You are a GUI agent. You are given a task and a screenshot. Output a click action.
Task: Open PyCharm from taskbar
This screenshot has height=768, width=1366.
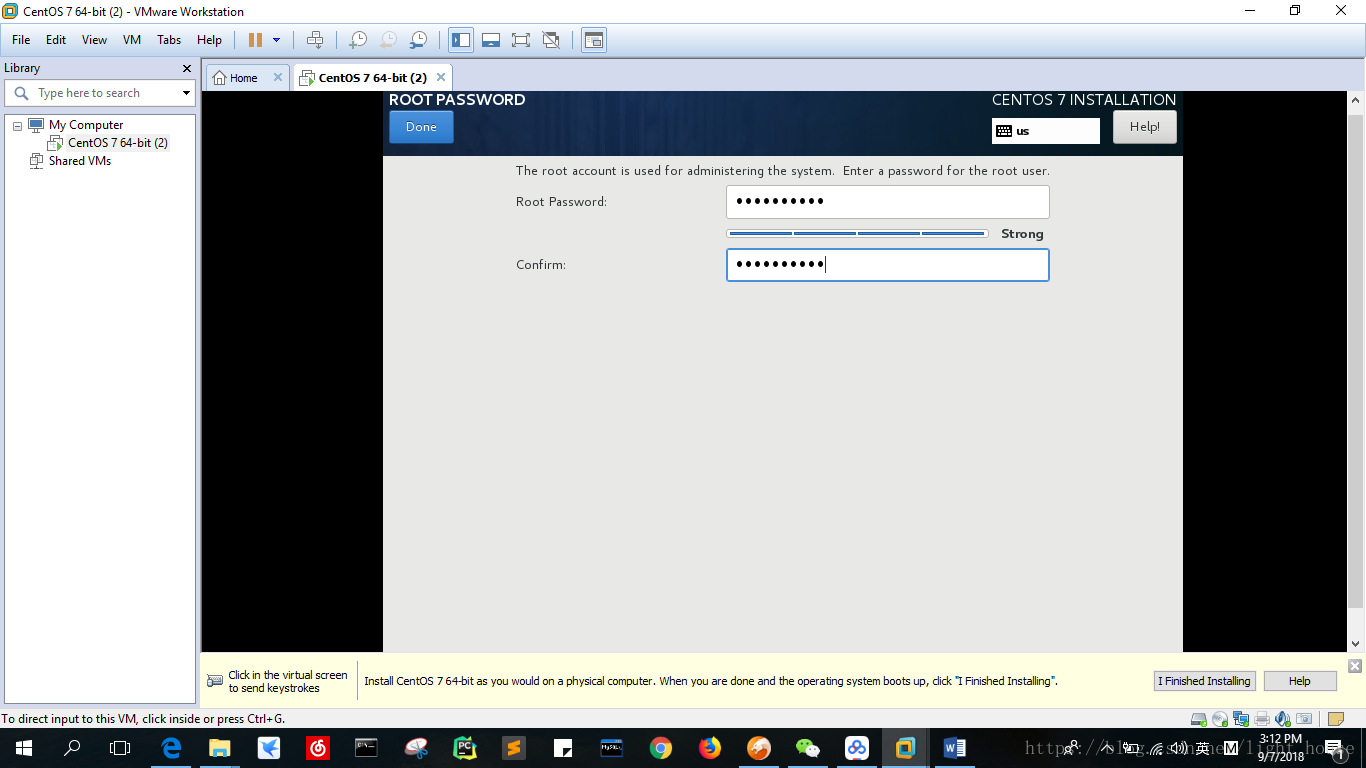(465, 748)
